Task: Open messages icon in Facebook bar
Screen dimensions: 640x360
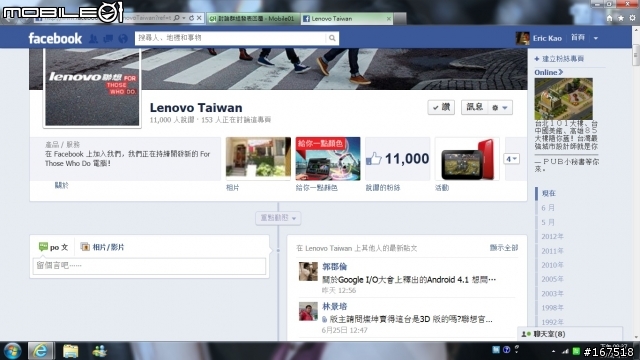Action: click(108, 38)
